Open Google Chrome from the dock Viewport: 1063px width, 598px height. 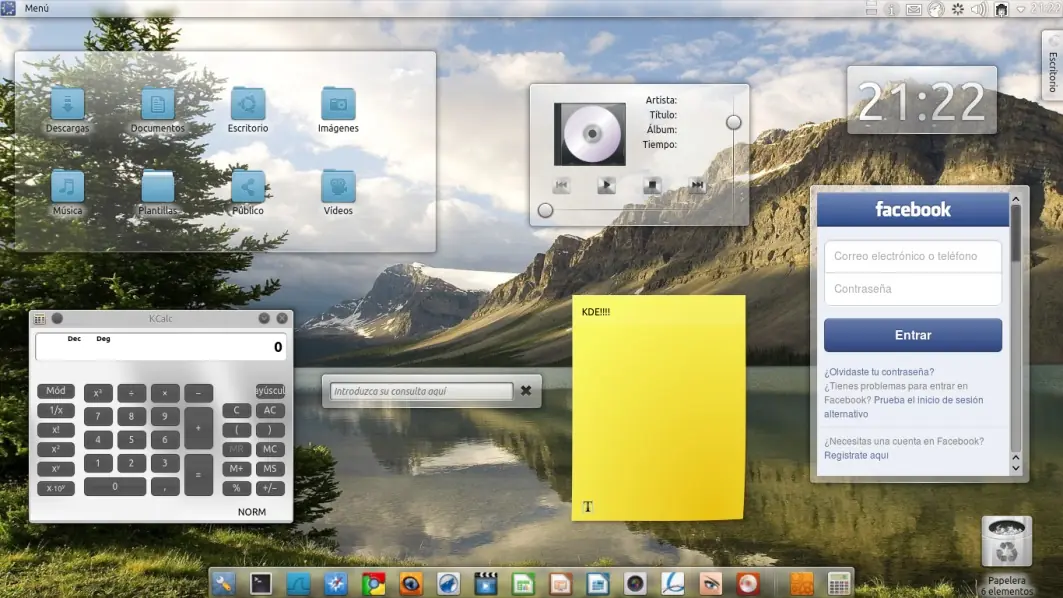point(373,584)
